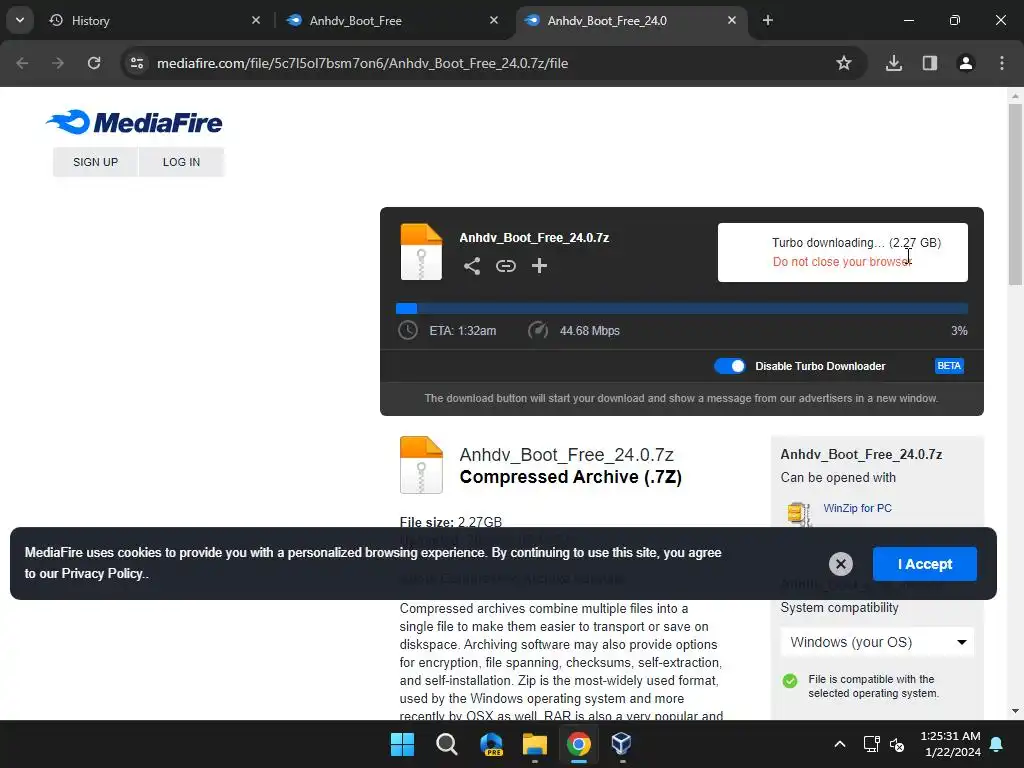Click the Turbo downloading status box
The image size is (1024, 768).
(x=842, y=253)
